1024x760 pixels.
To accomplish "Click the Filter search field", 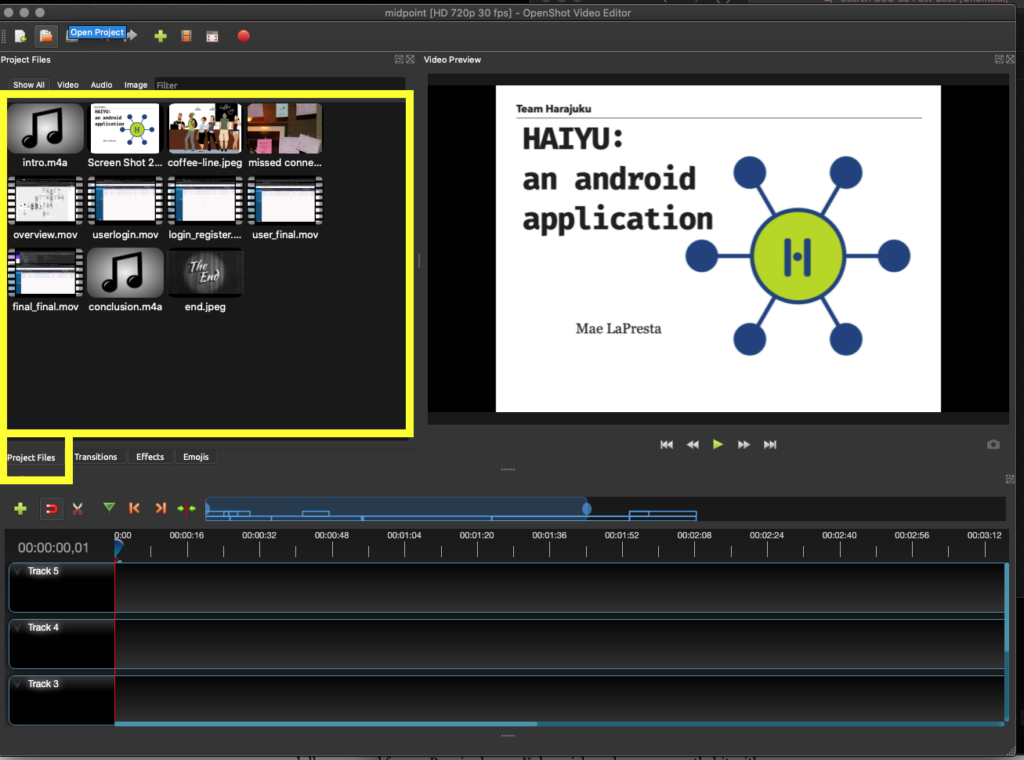I will 280,85.
